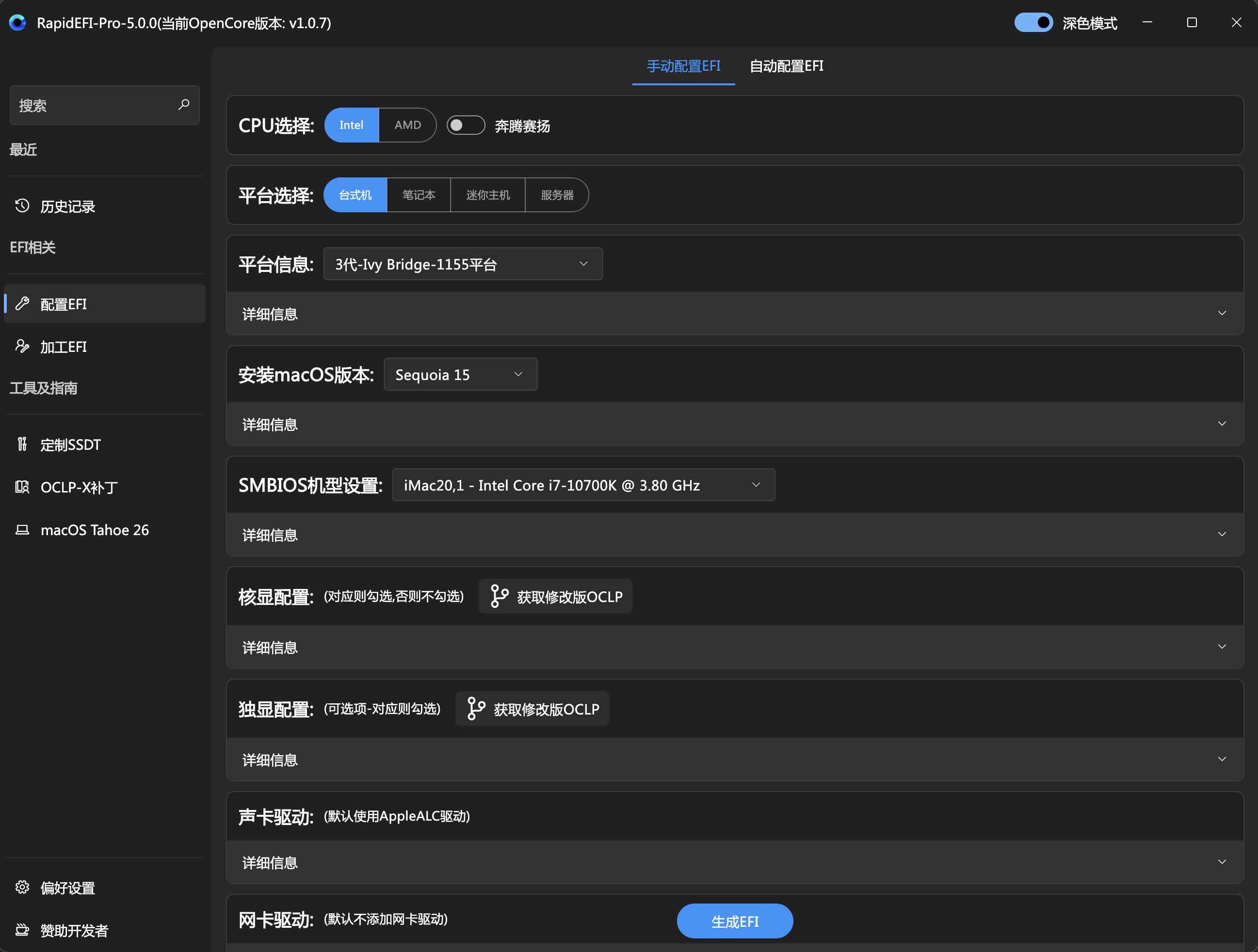Viewport: 1258px width, 952px height.
Task: Expand 详细信息 under 安装macOS版本
Action: click(x=735, y=424)
